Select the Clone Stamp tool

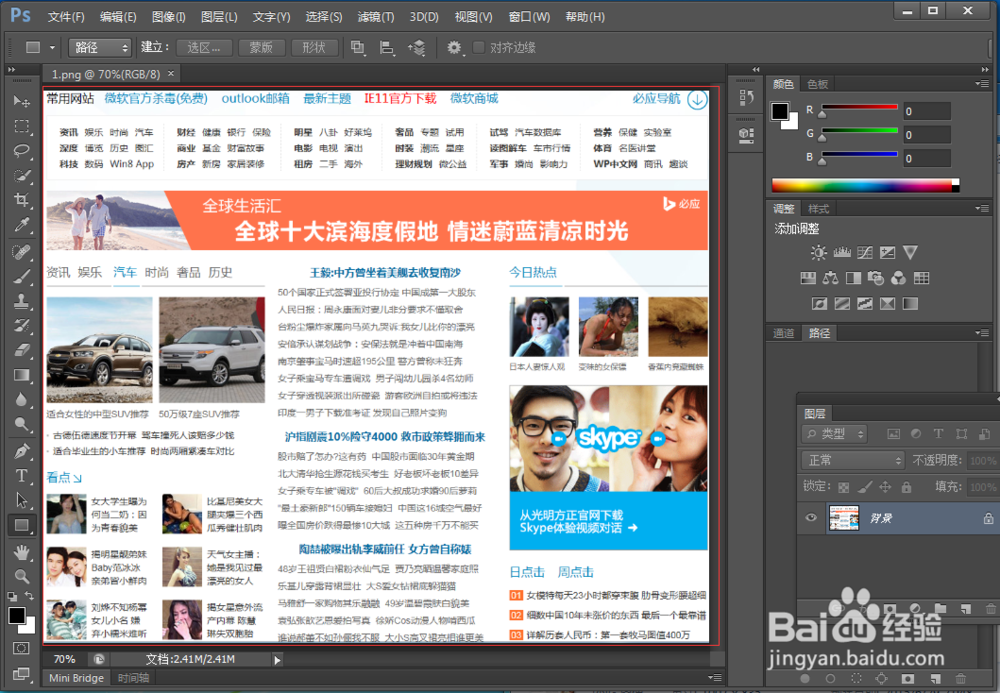click(x=22, y=300)
